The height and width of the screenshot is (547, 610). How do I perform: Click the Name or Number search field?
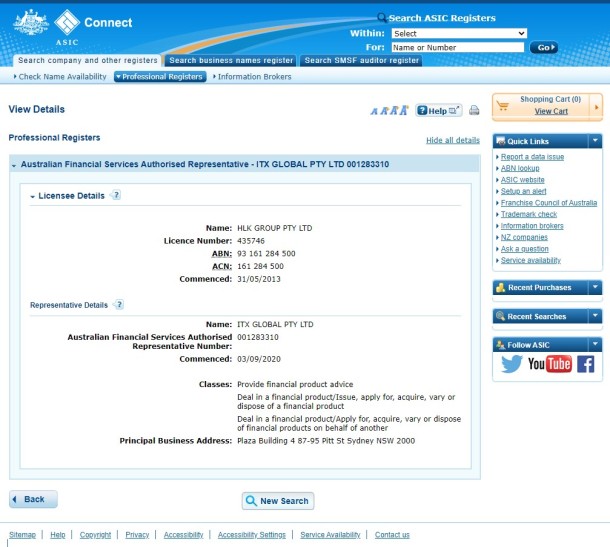click(x=459, y=47)
